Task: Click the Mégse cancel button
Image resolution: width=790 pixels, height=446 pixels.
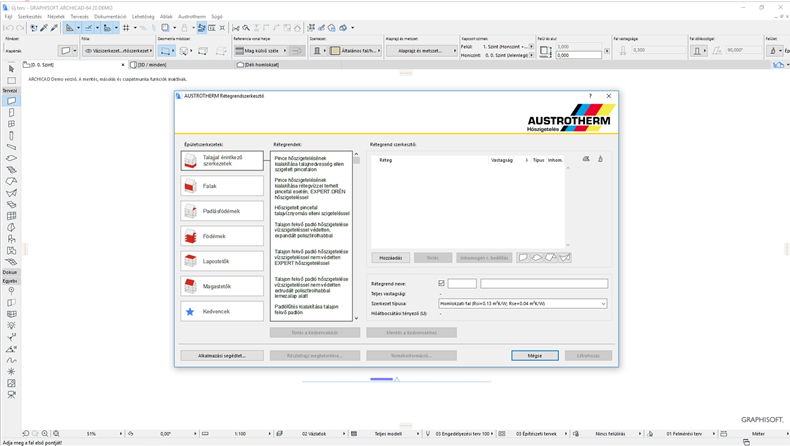Action: click(535, 355)
